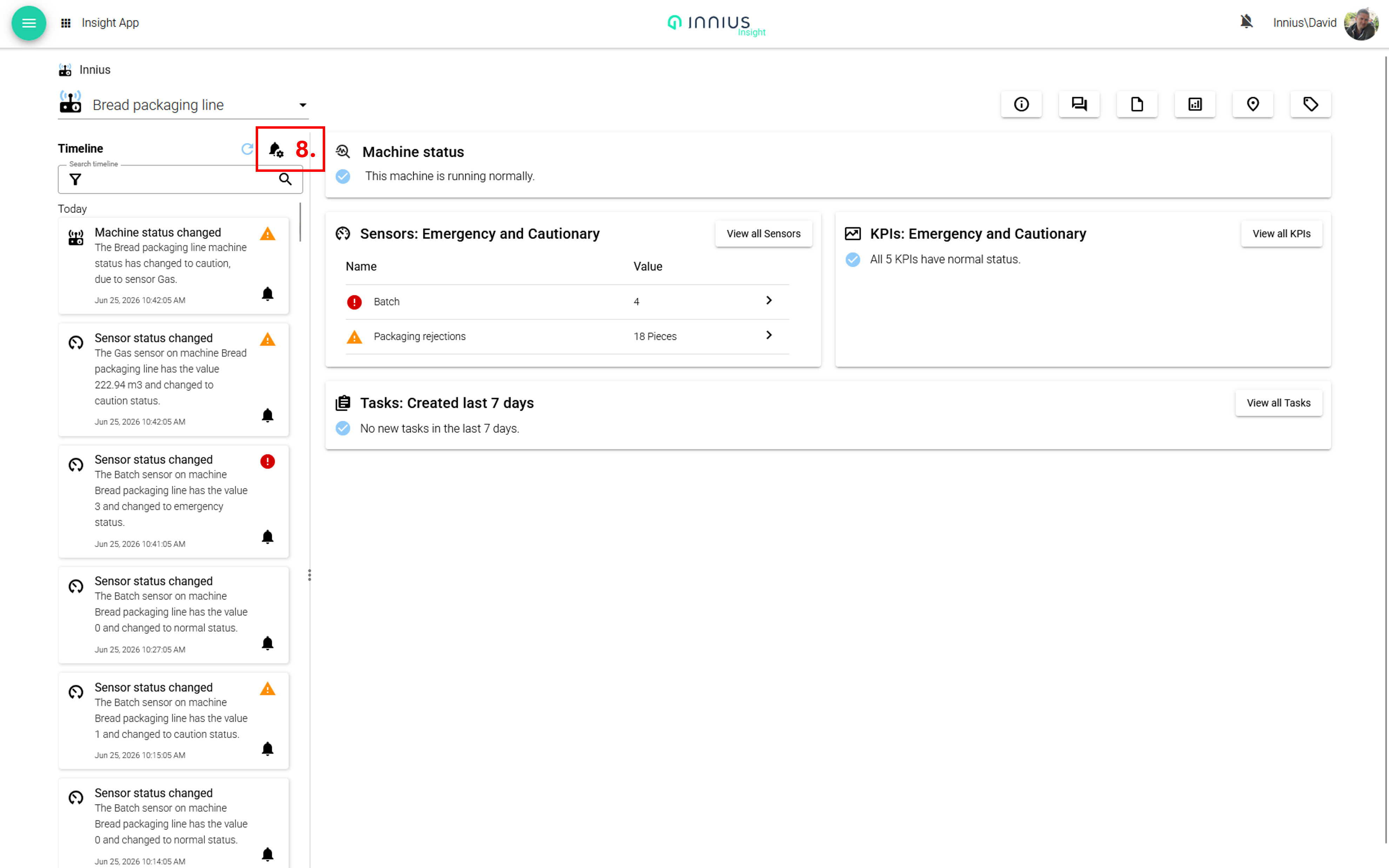
Task: Open timeline notification settings bell-gear icon
Action: point(276,150)
